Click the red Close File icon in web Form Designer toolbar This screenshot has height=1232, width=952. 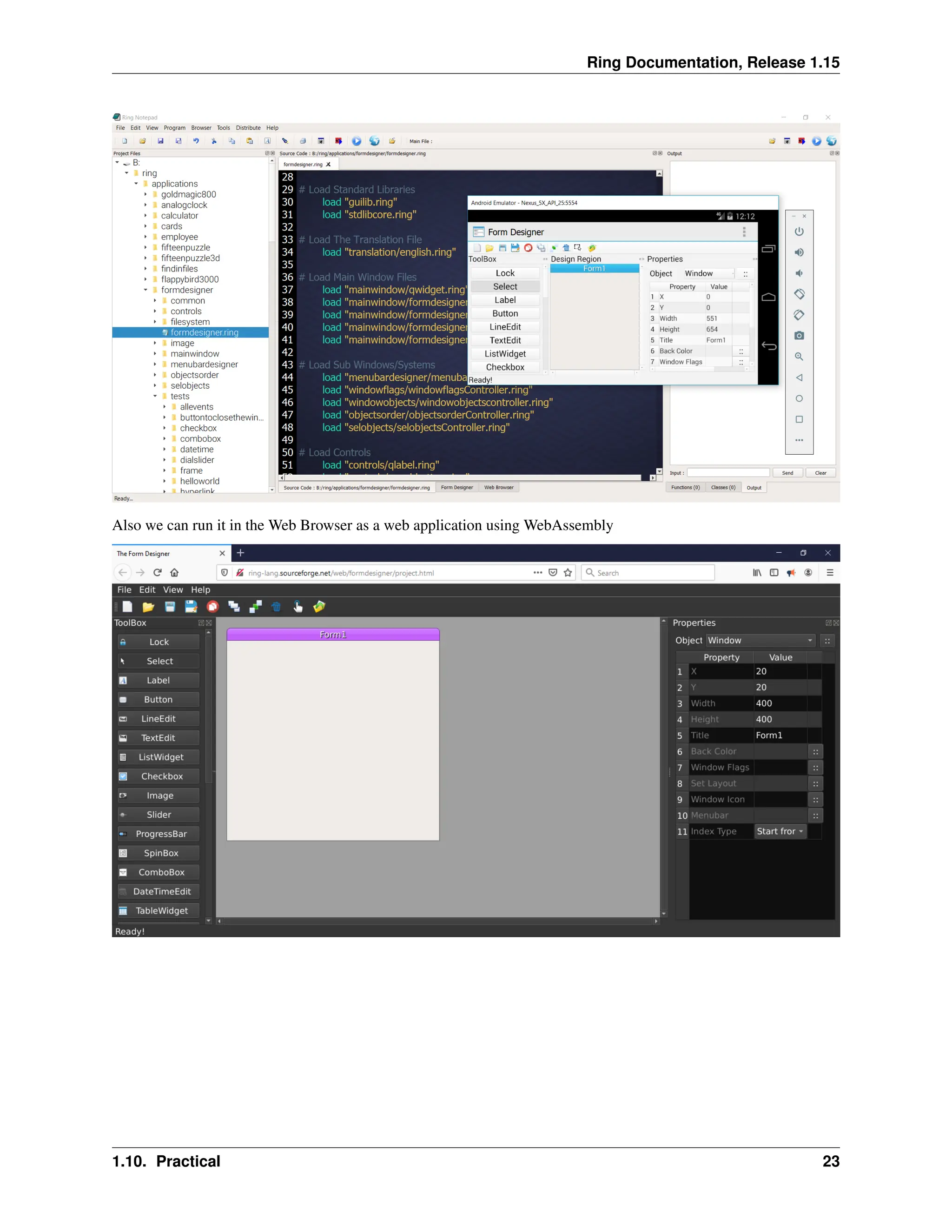(x=212, y=606)
